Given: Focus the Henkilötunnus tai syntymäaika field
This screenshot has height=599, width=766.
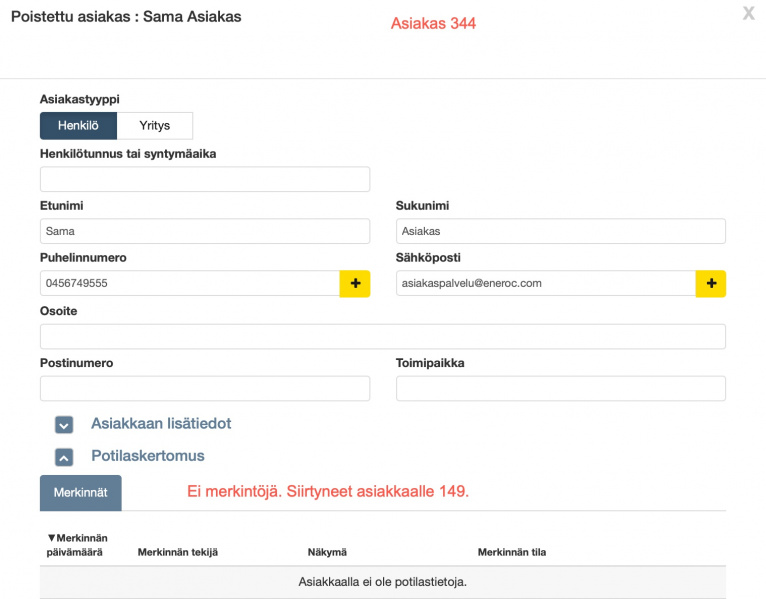Looking at the screenshot, I should pos(205,179).
